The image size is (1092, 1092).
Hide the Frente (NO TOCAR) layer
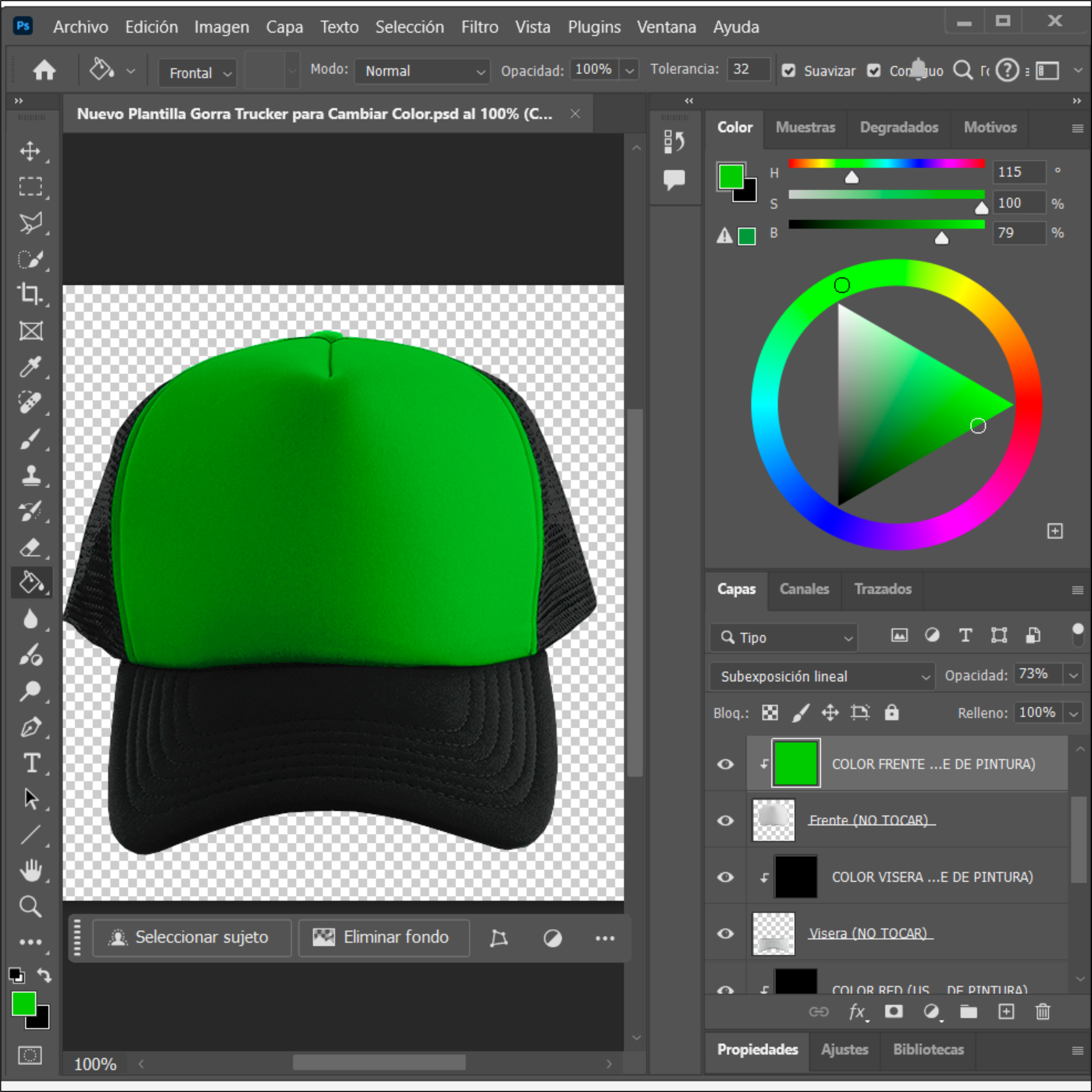725,820
